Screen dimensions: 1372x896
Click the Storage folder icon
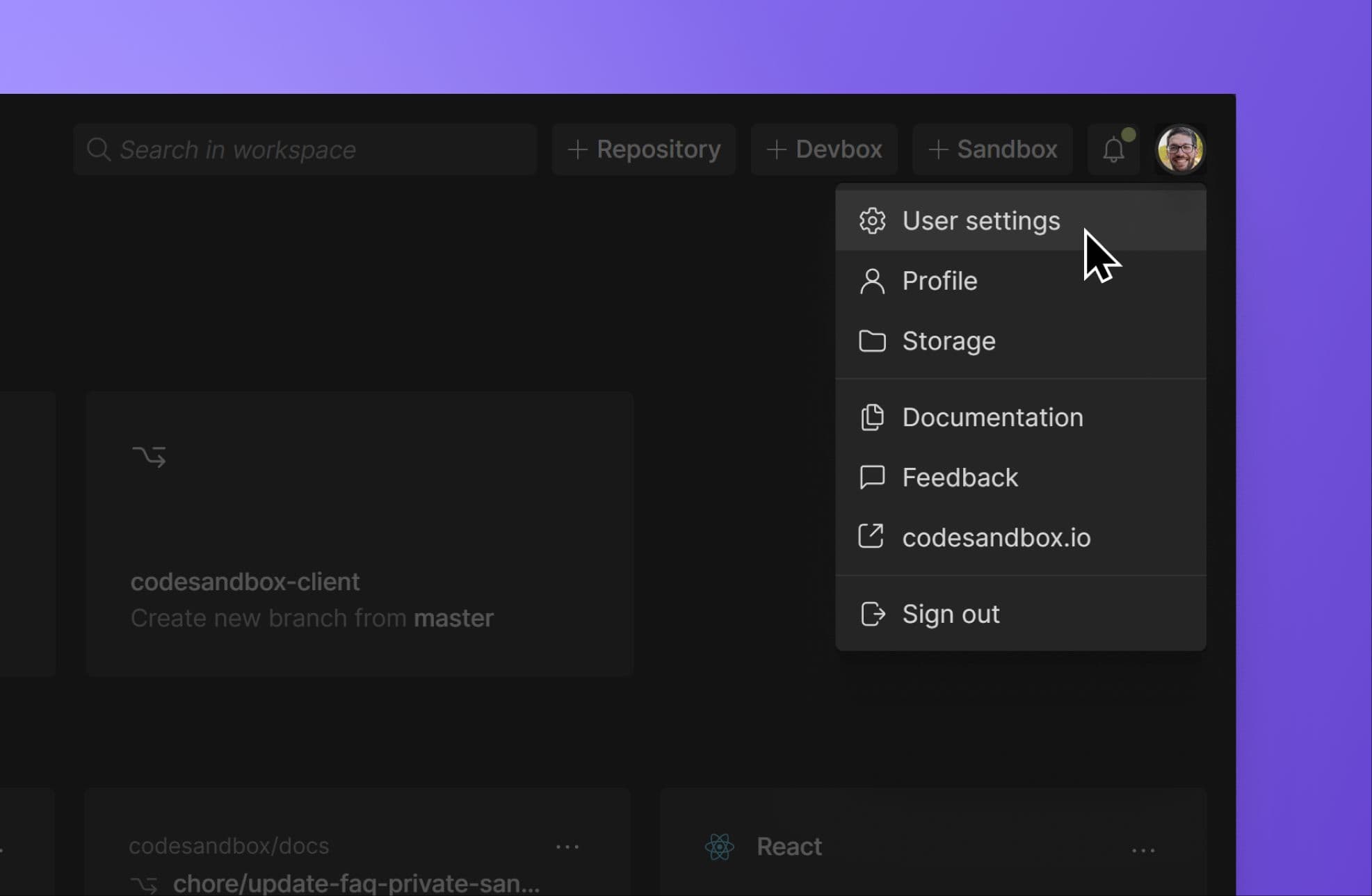click(x=871, y=341)
